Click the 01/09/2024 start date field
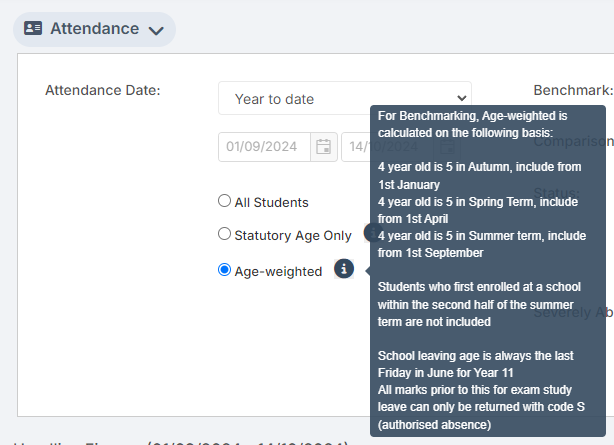 point(264,147)
